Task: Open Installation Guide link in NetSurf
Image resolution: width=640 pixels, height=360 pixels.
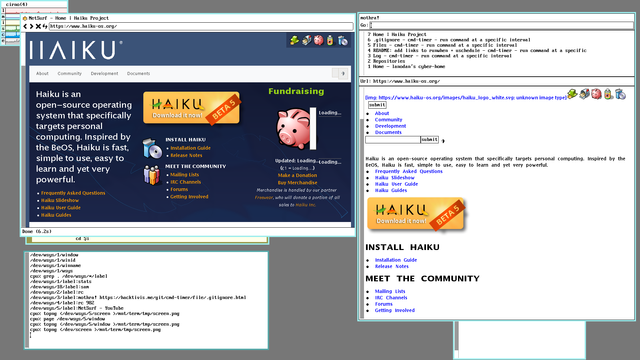Action: pos(191,148)
